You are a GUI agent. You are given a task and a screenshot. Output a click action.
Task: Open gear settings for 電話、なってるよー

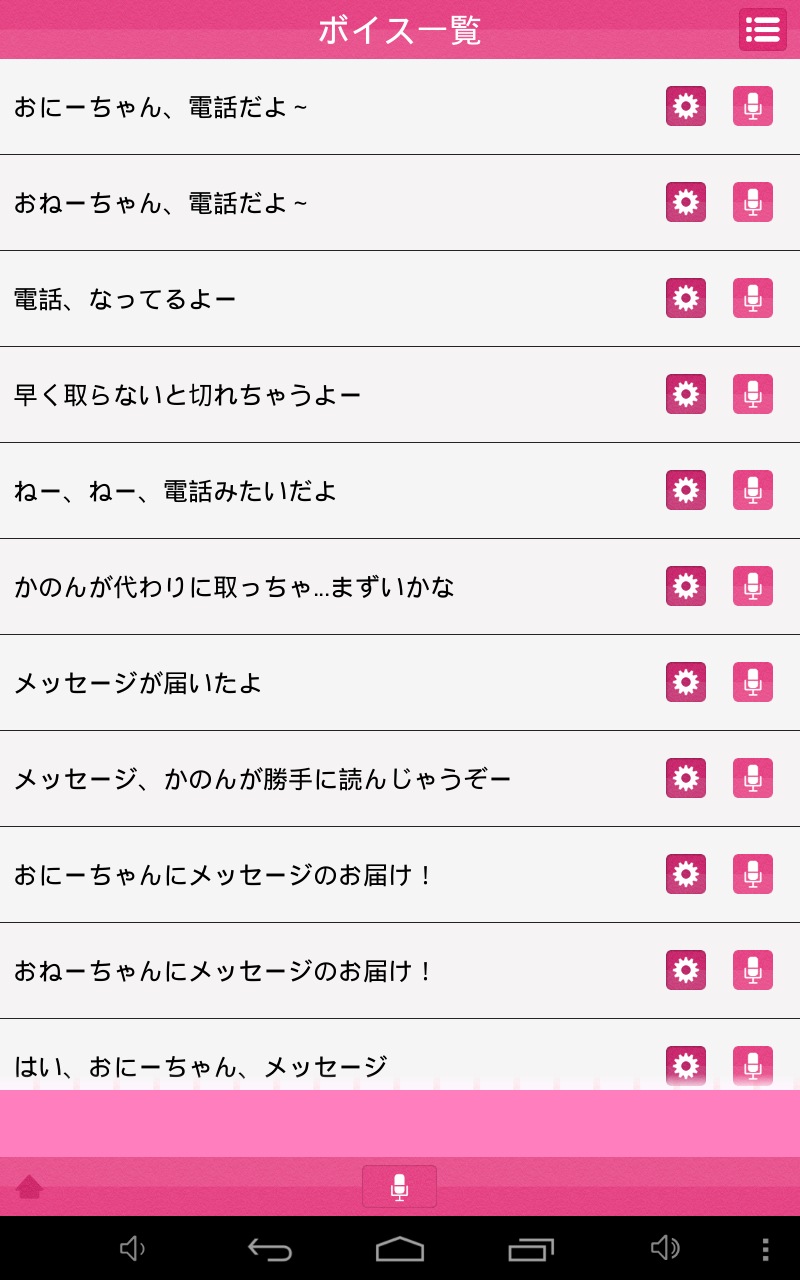pyautogui.click(x=686, y=298)
